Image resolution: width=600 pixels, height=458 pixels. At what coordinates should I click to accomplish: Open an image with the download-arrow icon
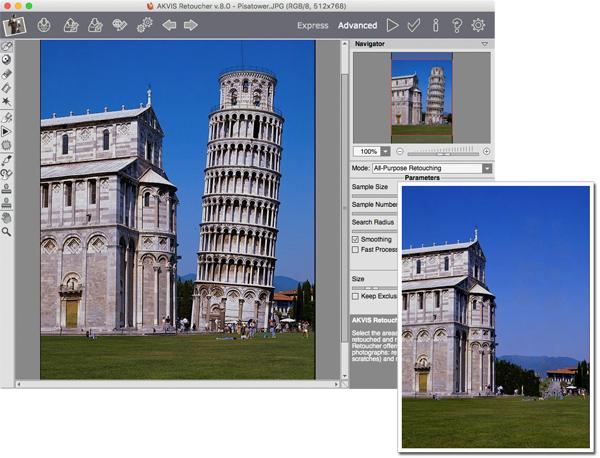click(x=44, y=25)
